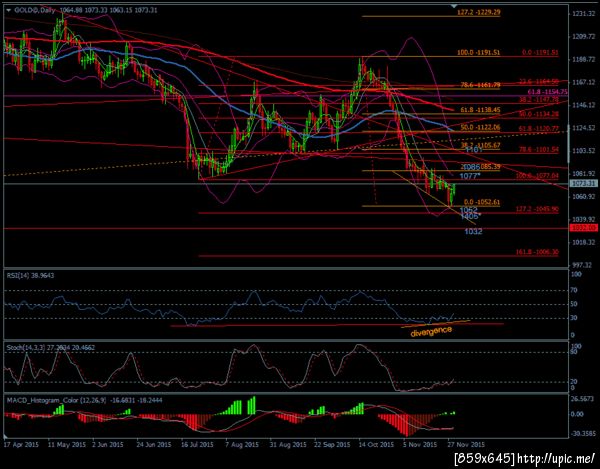Select the 50.0 -1134.28 Fibonacci label

click(x=538, y=114)
